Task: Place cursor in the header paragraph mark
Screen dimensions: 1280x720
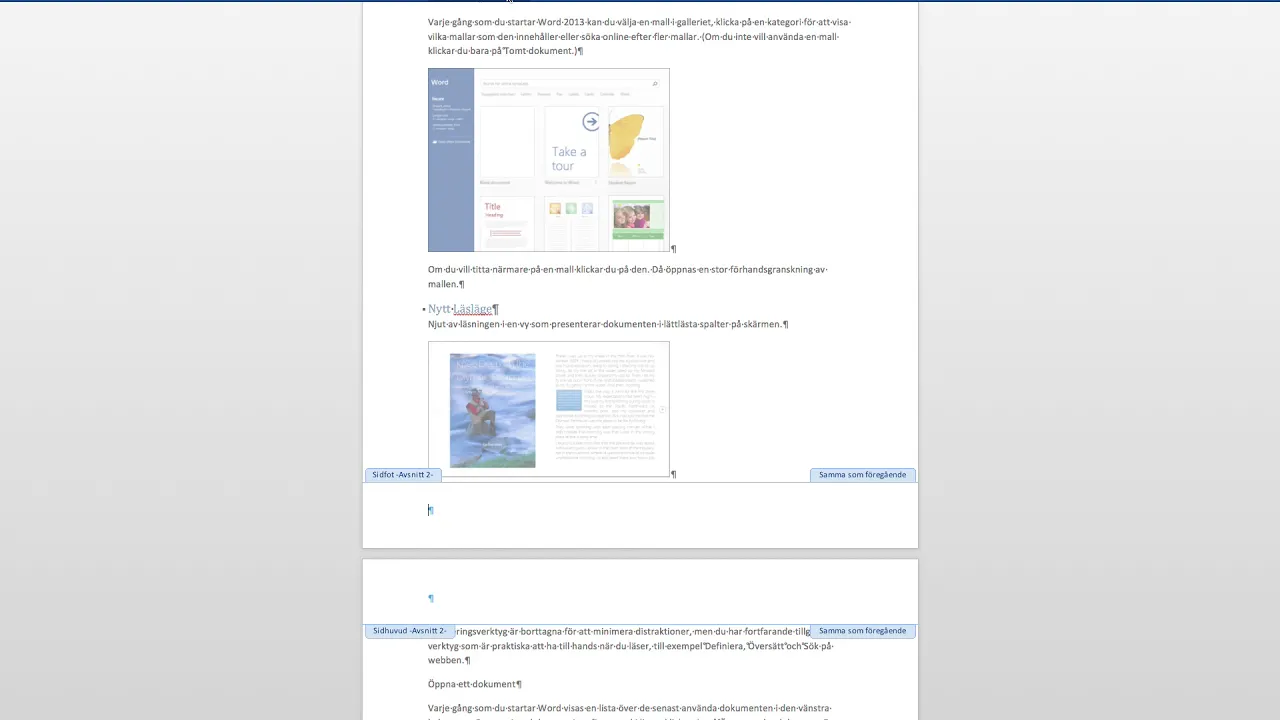Action: click(431, 598)
